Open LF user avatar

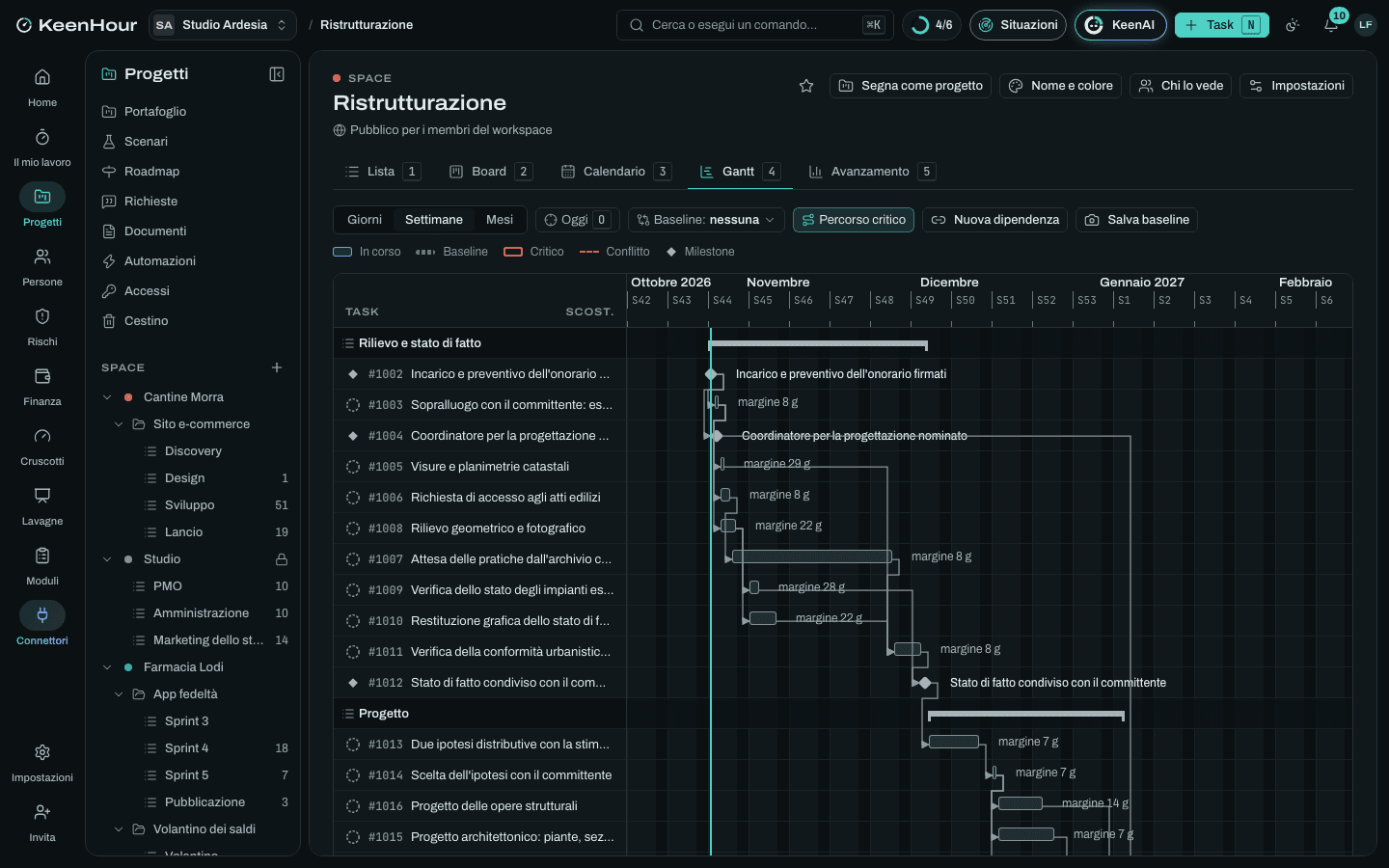(x=1366, y=25)
